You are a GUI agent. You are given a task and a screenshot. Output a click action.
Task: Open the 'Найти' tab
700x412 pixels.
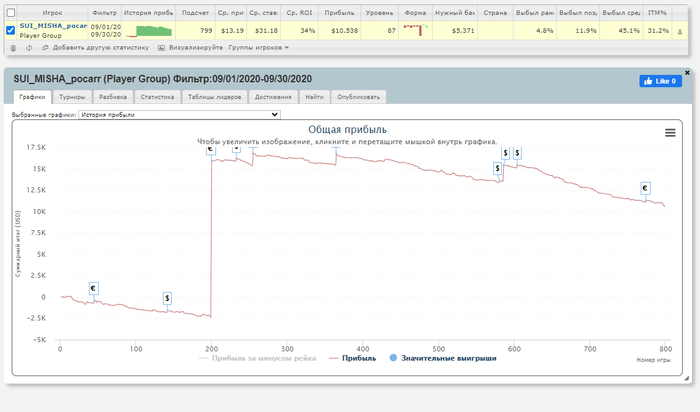(314, 97)
